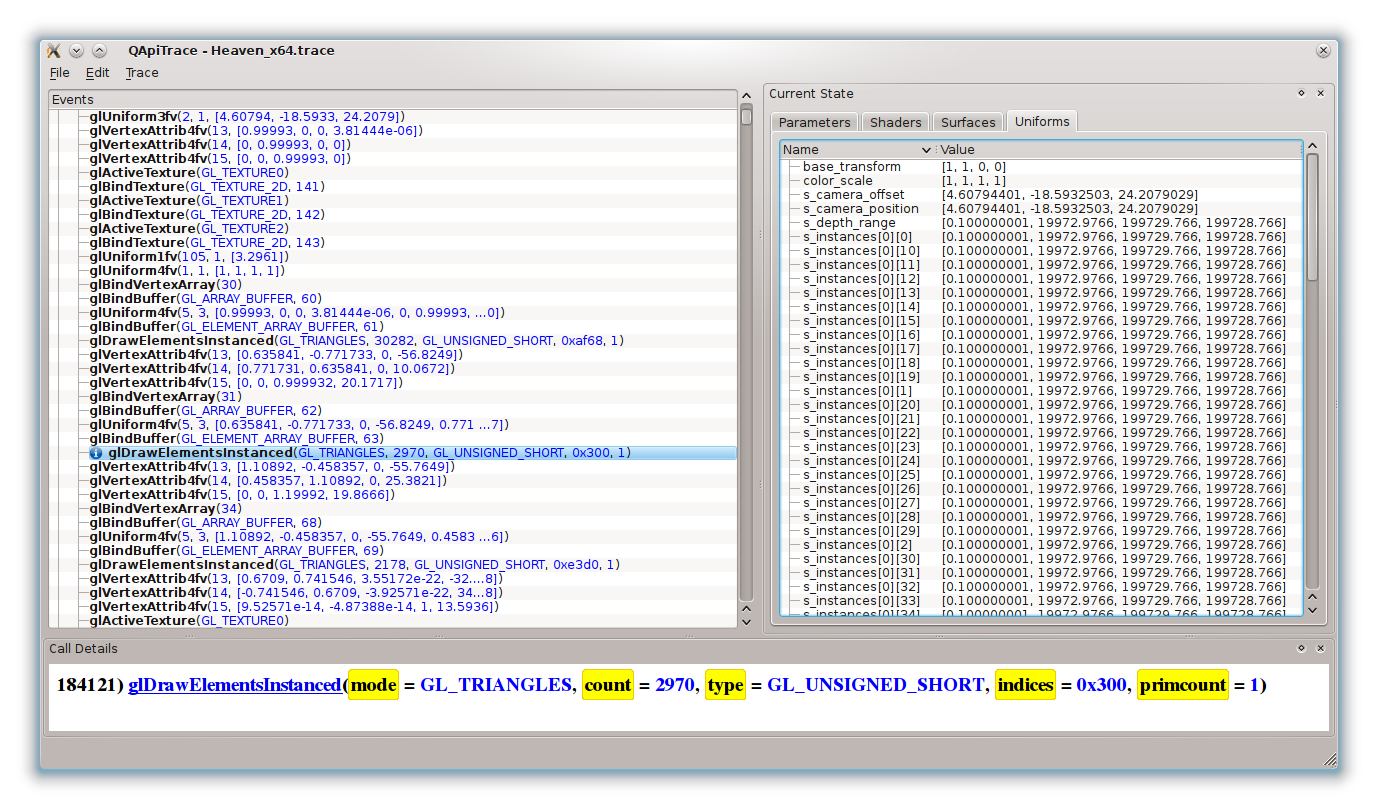Detach the Current State panel using its float icon
Viewport: 1378px width, 809px height.
click(1300, 92)
